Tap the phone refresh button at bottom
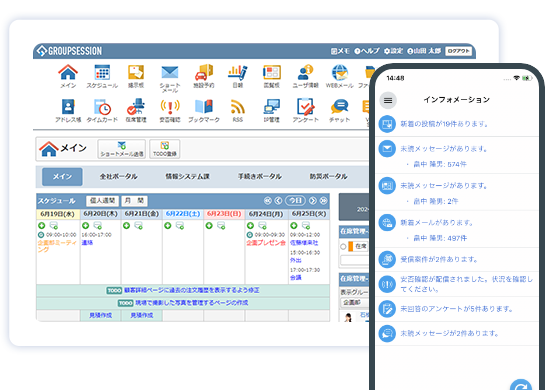The image size is (550, 390). (521, 385)
